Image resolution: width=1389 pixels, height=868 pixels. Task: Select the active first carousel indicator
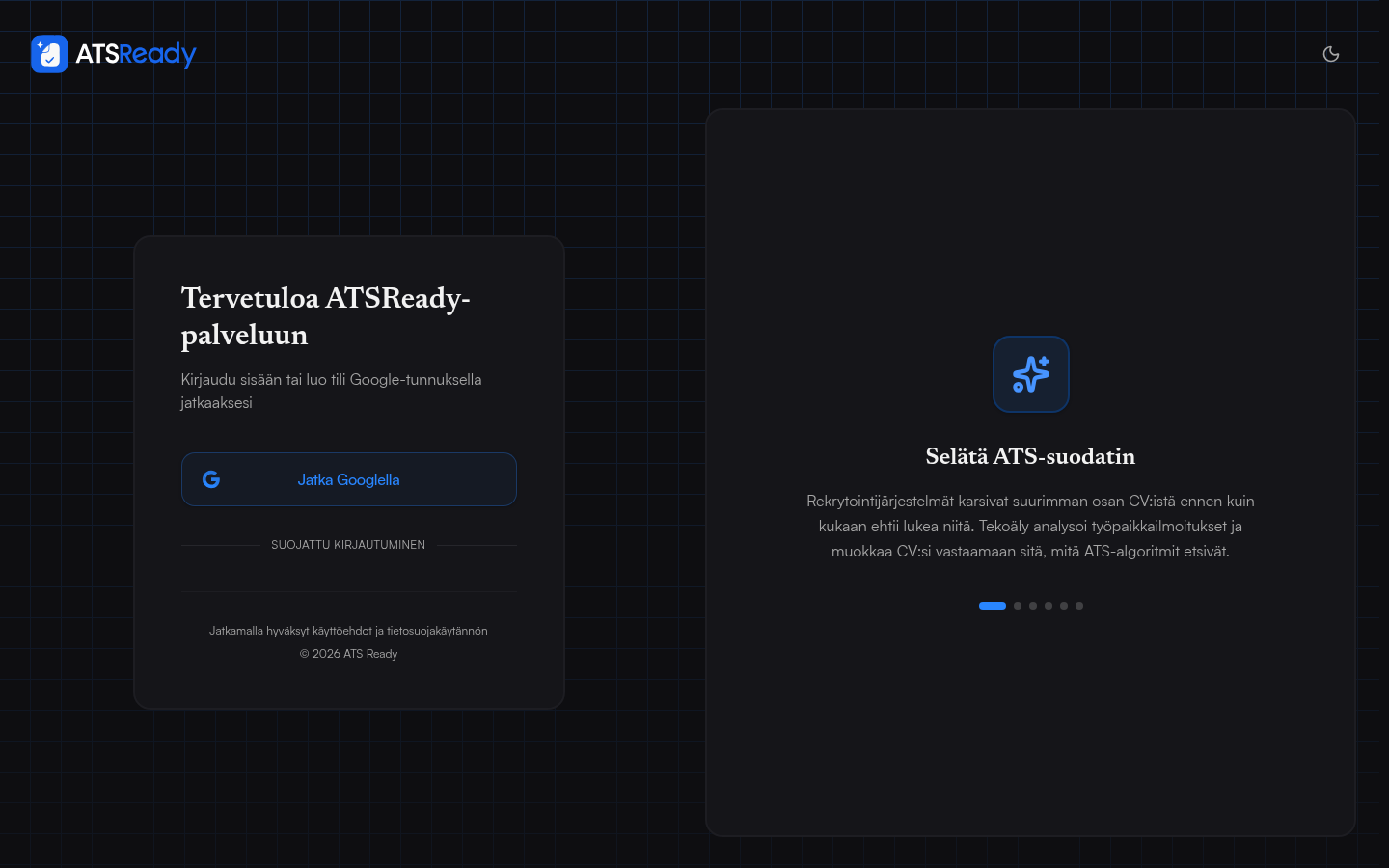[x=993, y=606]
